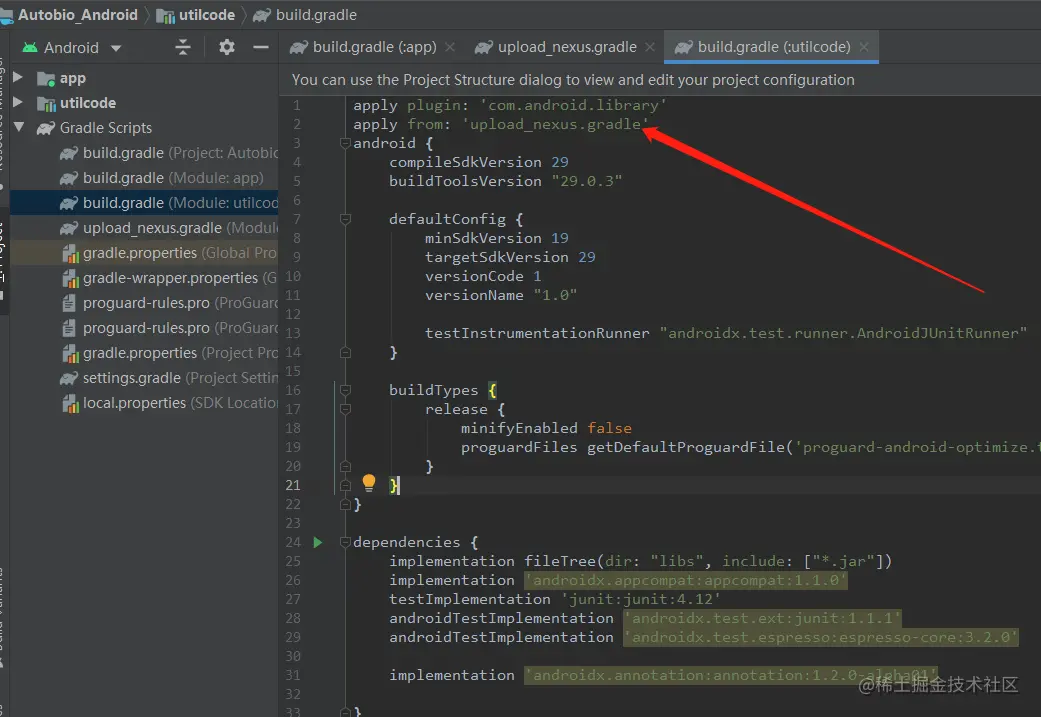Run dependencies block via green gutter arrow
This screenshot has height=717, width=1041.
318,542
